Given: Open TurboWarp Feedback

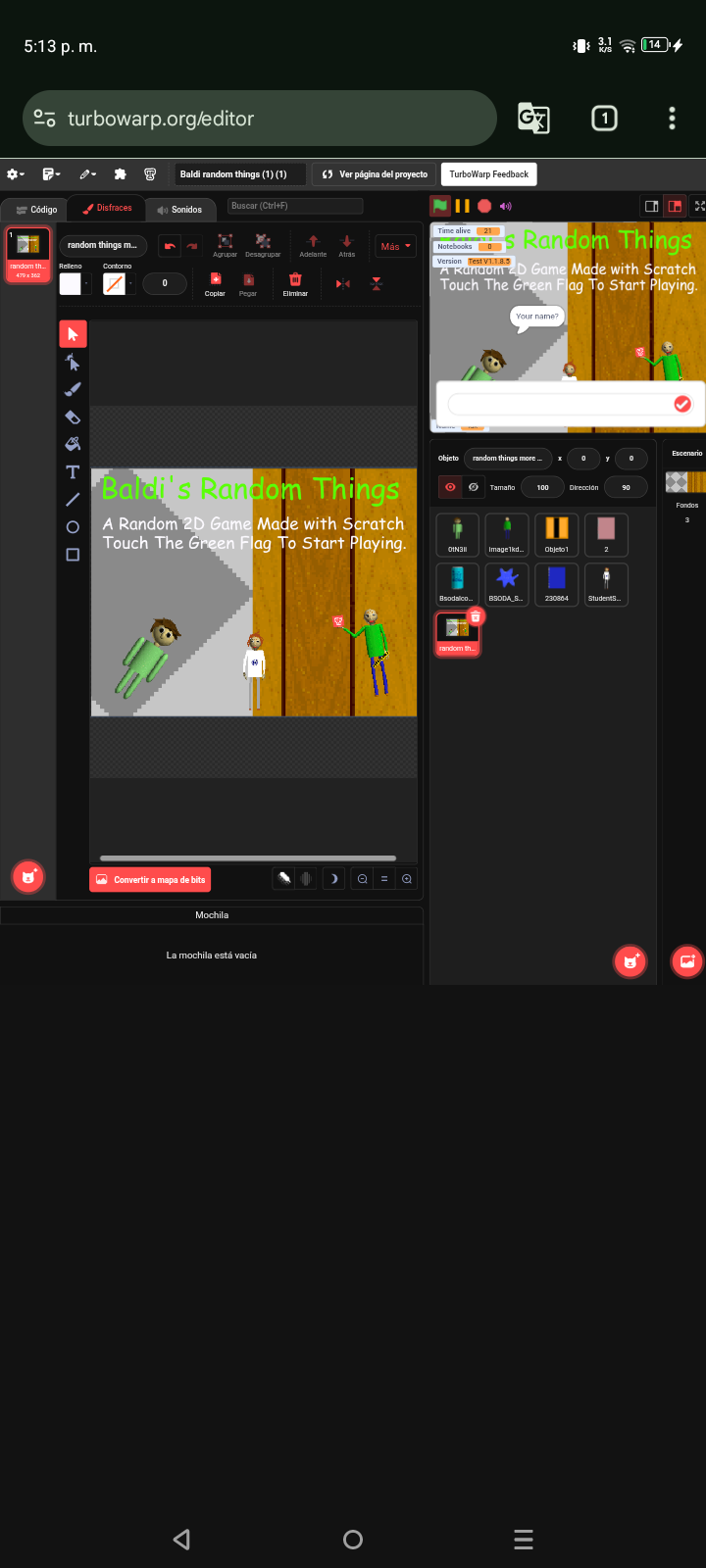Looking at the screenshot, I should (x=489, y=174).
